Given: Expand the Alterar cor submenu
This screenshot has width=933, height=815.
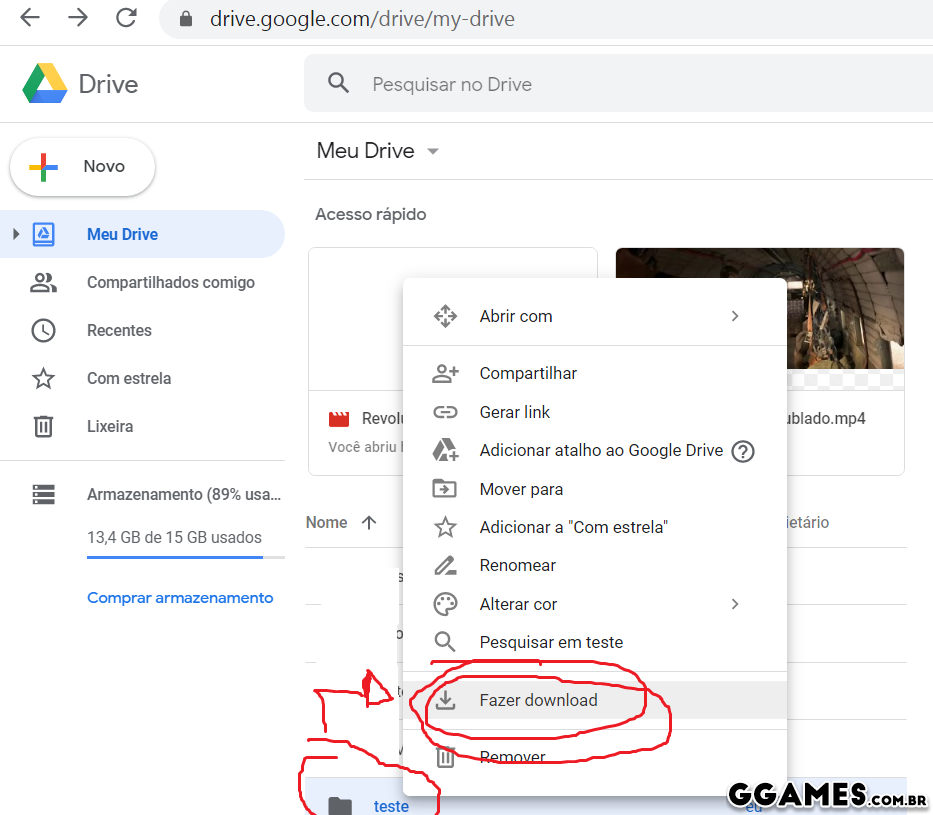Looking at the screenshot, I should click(x=735, y=604).
